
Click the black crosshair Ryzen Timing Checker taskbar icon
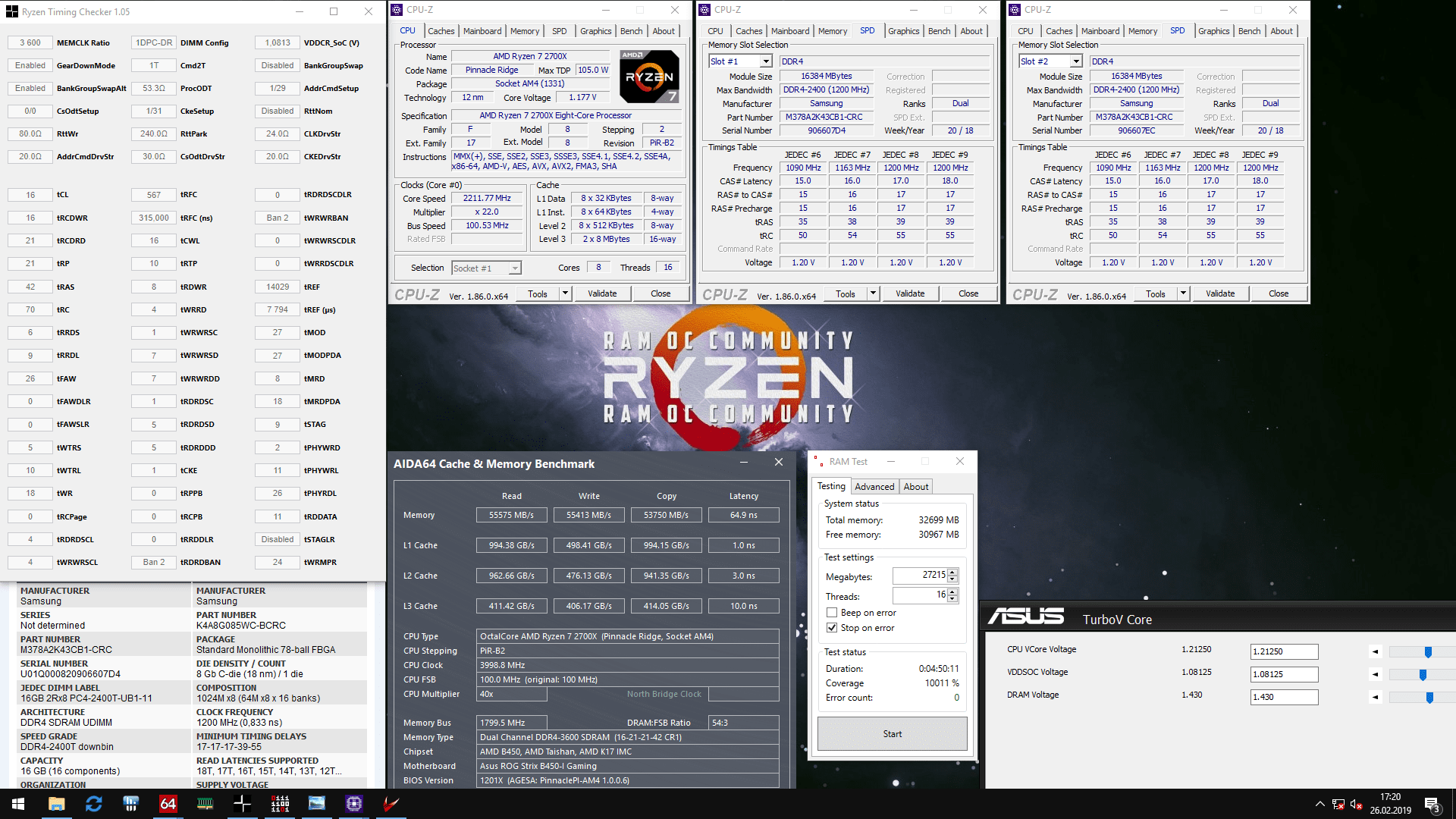[x=242, y=804]
